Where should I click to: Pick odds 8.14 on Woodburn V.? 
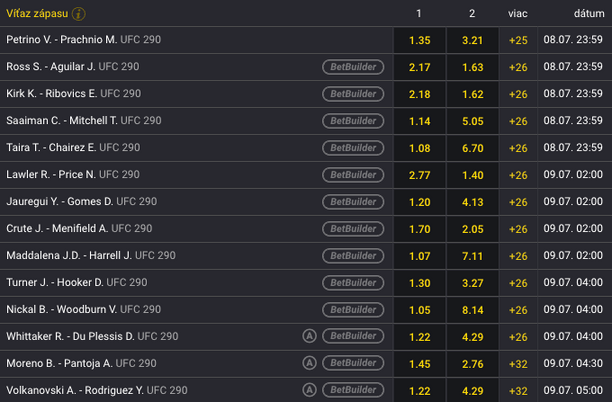(473, 310)
